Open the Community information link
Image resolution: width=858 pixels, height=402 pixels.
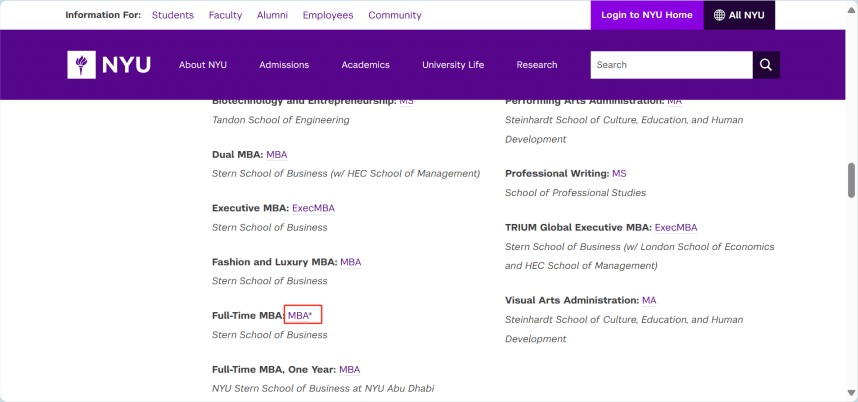(x=395, y=15)
